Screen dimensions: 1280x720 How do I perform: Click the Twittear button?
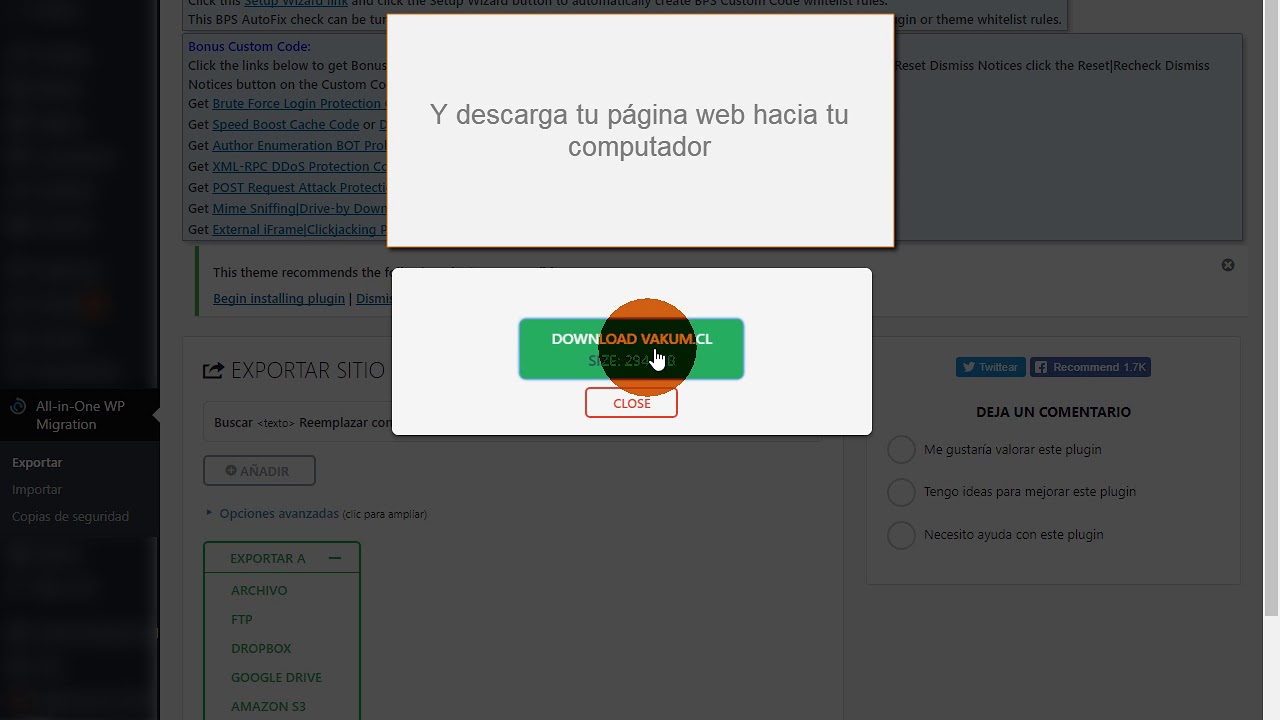pos(990,367)
